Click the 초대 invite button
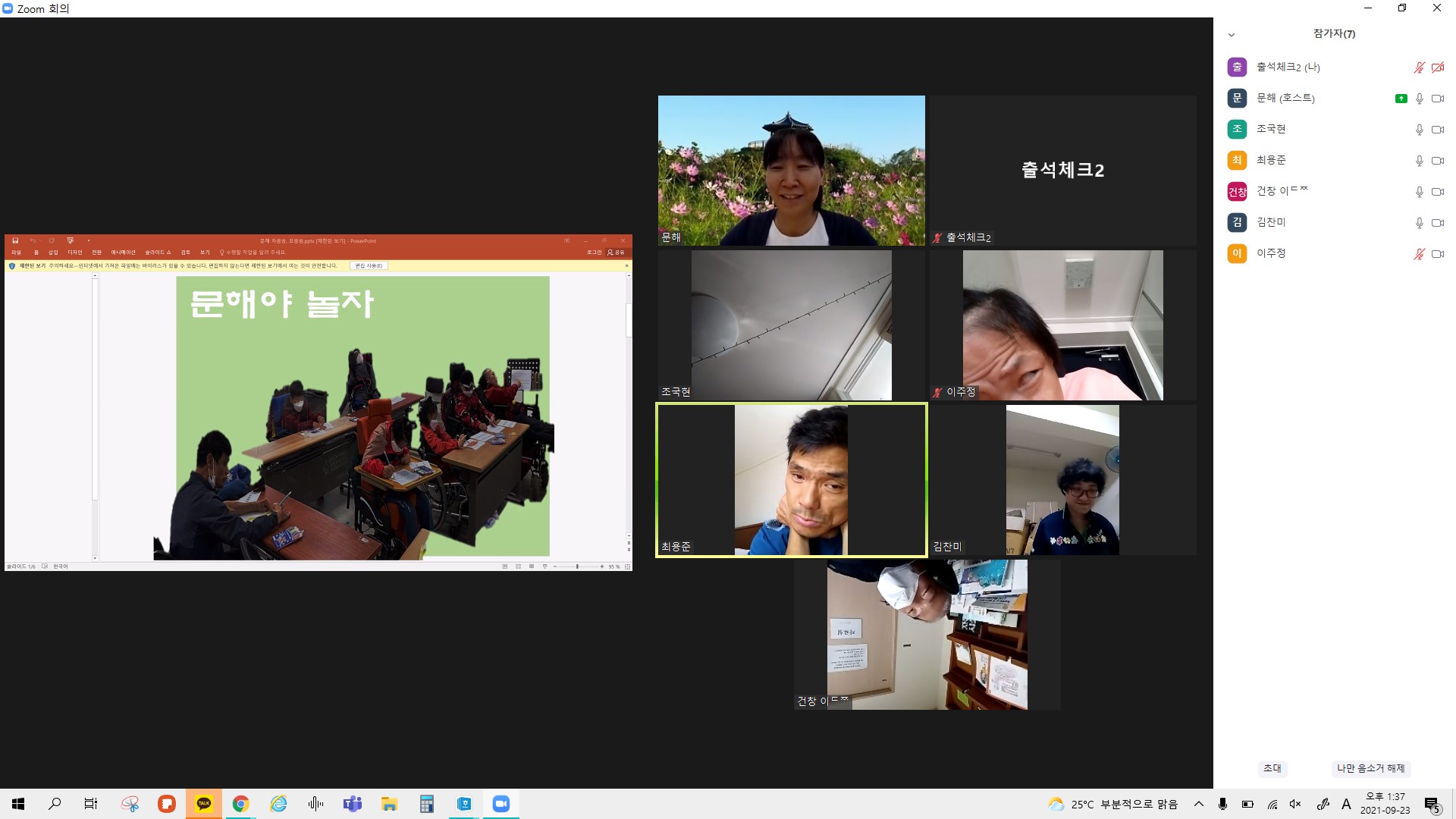Viewport: 1456px width, 819px height. [x=1272, y=768]
